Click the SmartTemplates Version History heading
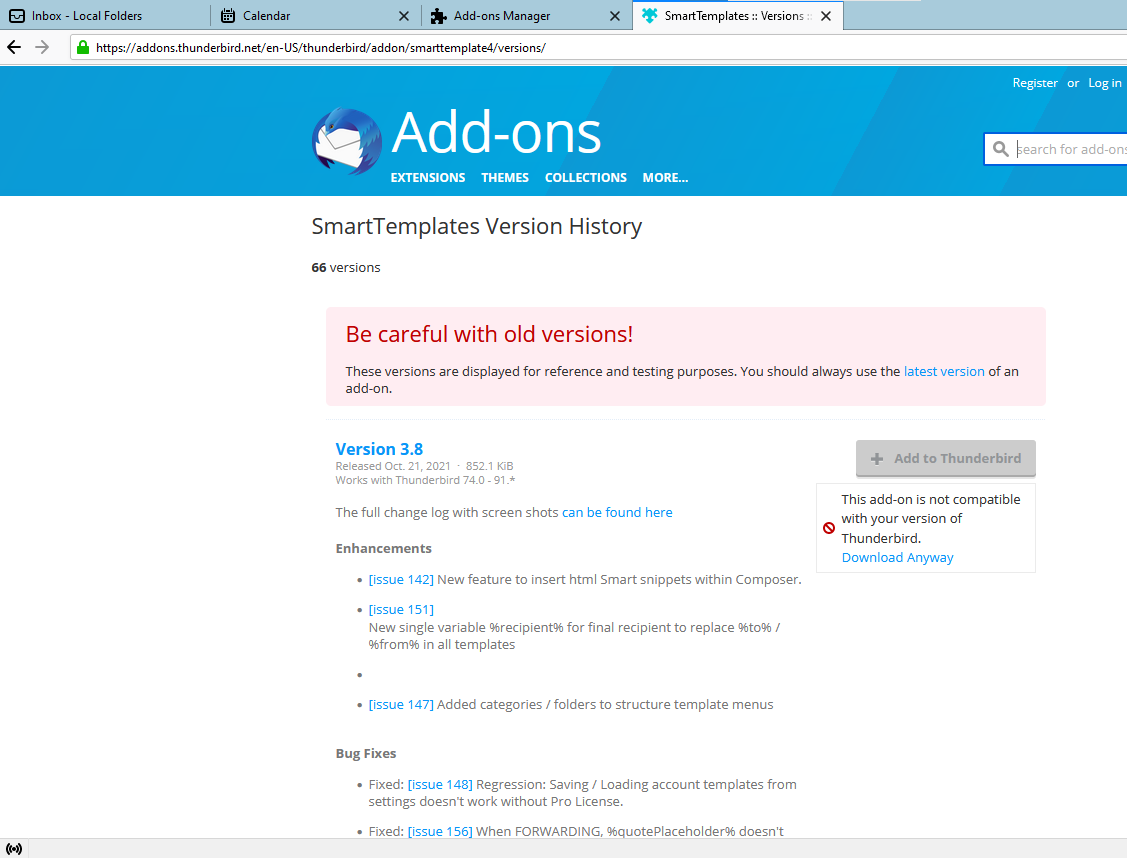The image size is (1127, 858). click(477, 226)
